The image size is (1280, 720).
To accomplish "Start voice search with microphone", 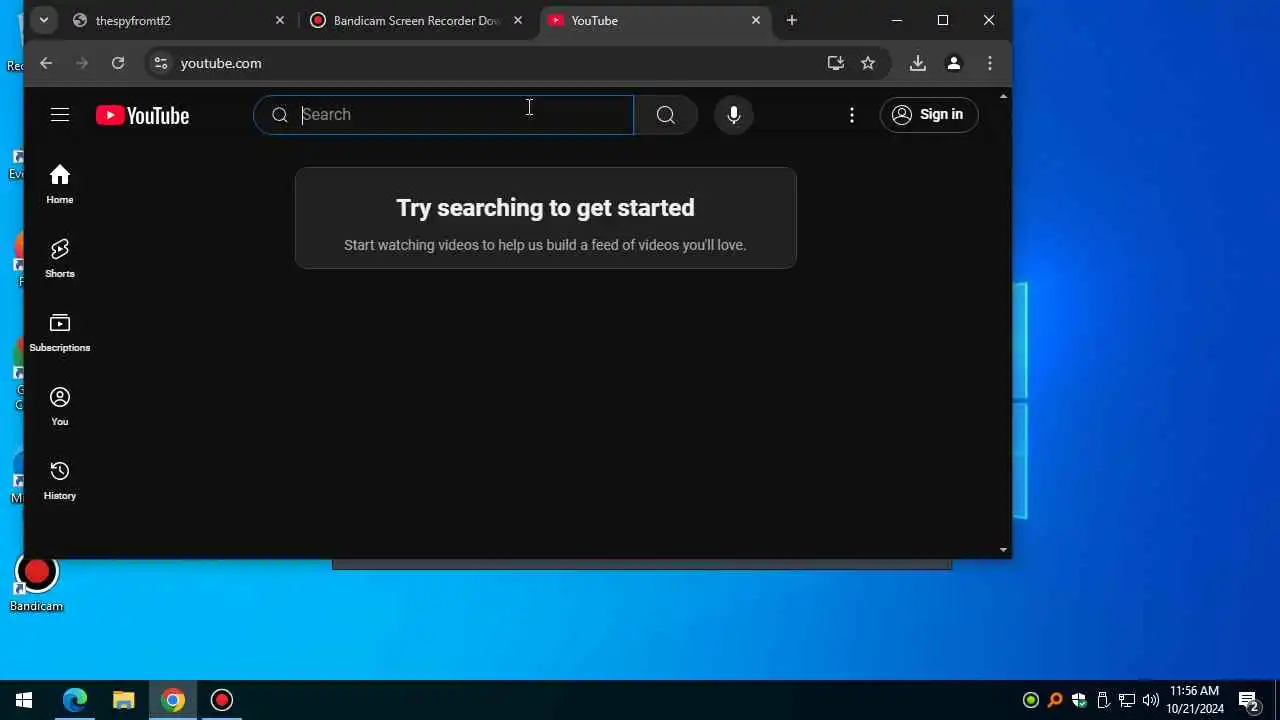I will (734, 115).
